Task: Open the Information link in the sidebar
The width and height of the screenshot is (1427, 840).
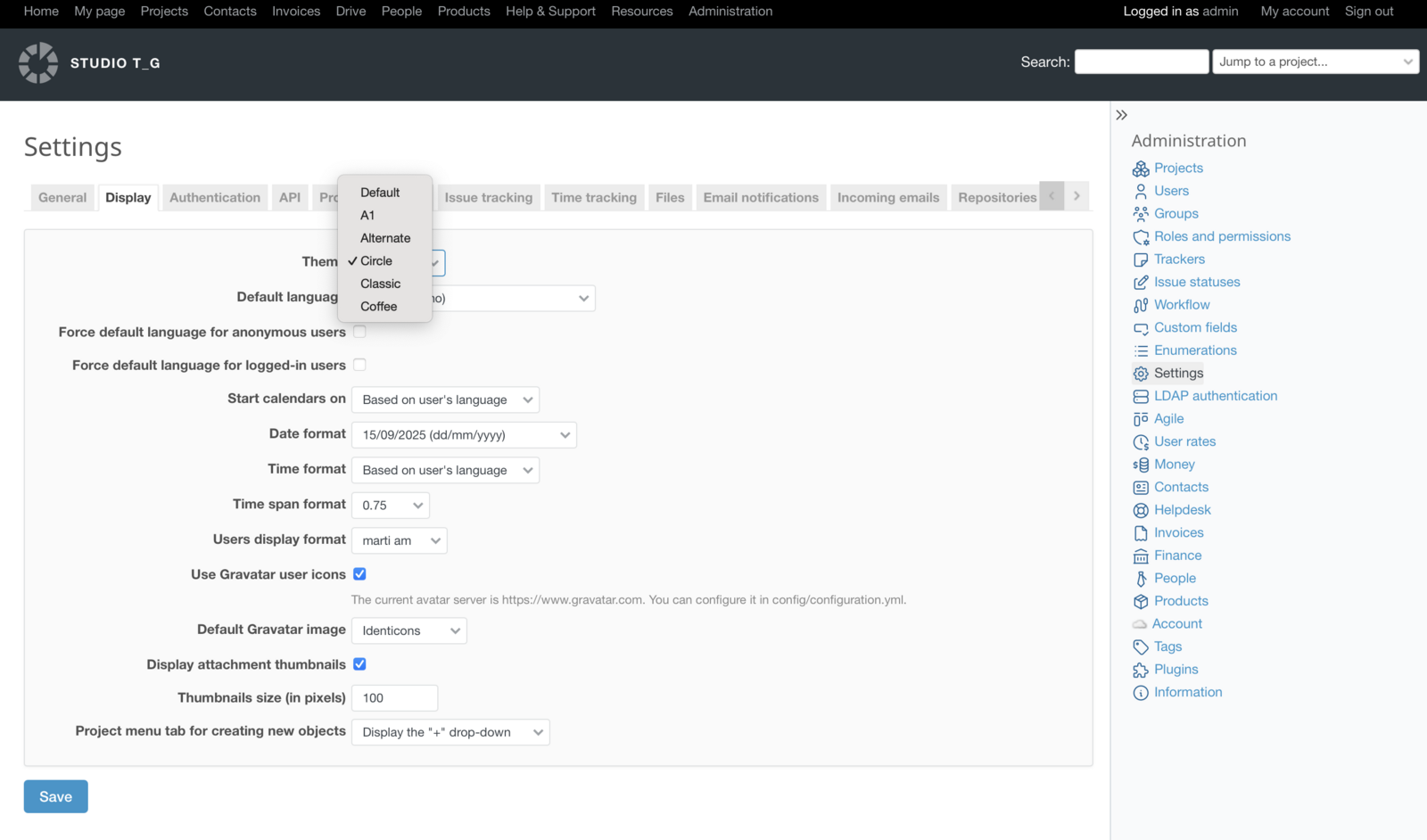Action: pos(1186,692)
